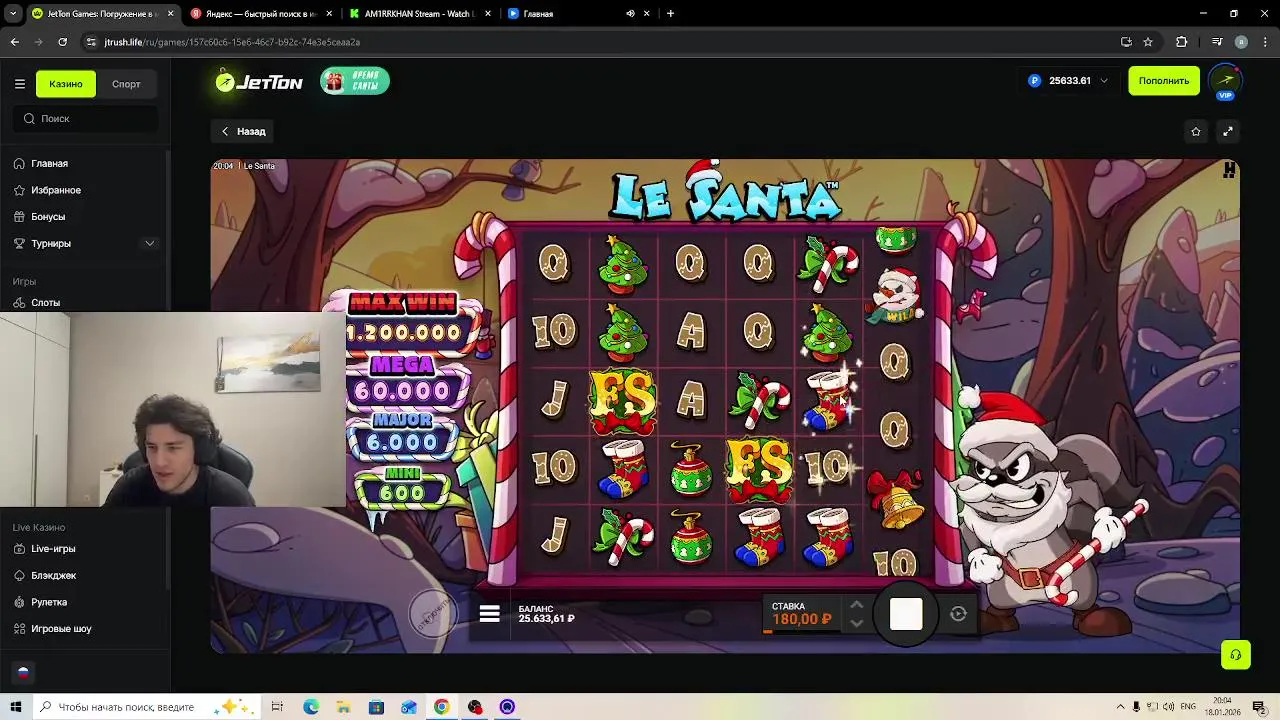
Task: Expand the Турниры chevron
Action: click(150, 243)
